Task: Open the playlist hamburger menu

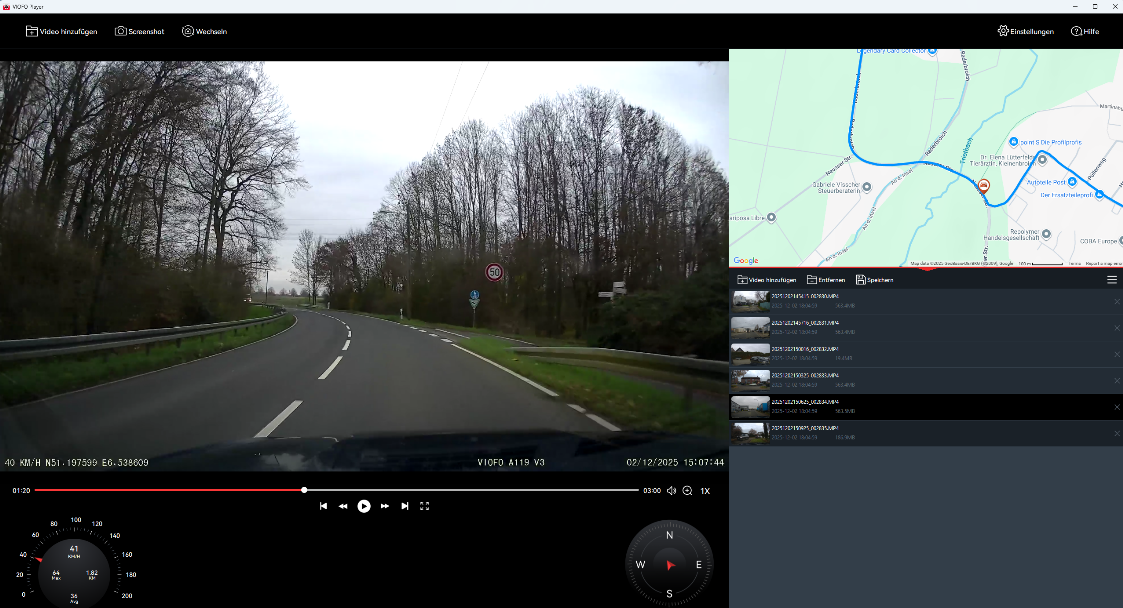Action: (x=1112, y=280)
